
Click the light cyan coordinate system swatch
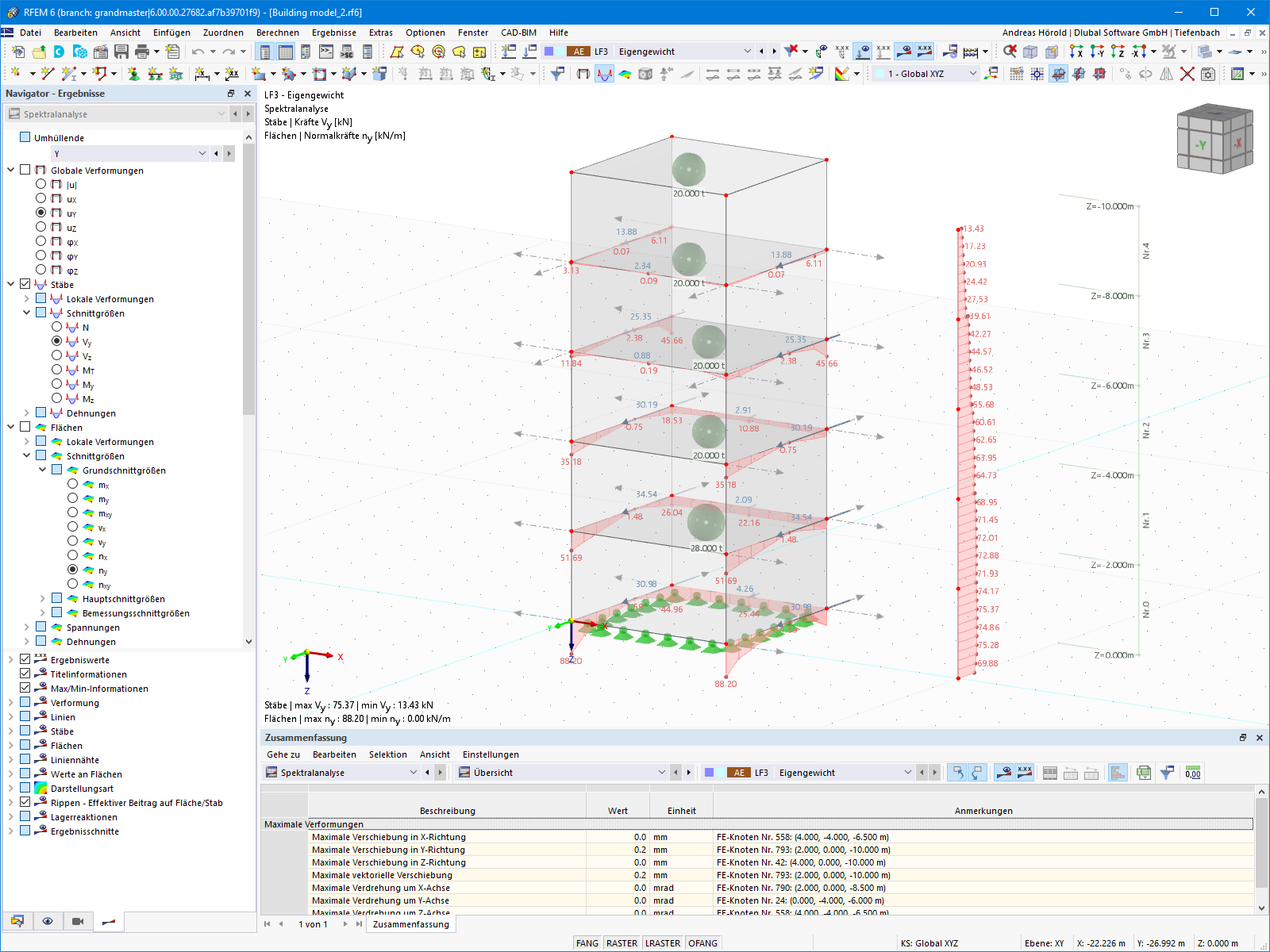(x=879, y=74)
